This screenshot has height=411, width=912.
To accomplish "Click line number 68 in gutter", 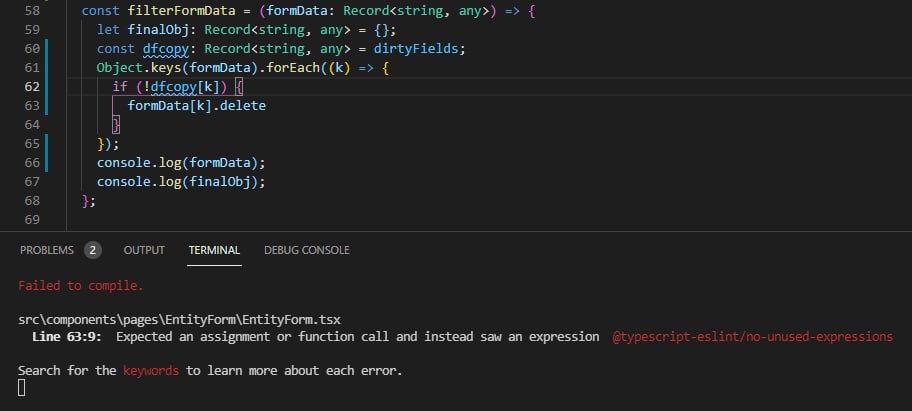I will tap(33, 201).
